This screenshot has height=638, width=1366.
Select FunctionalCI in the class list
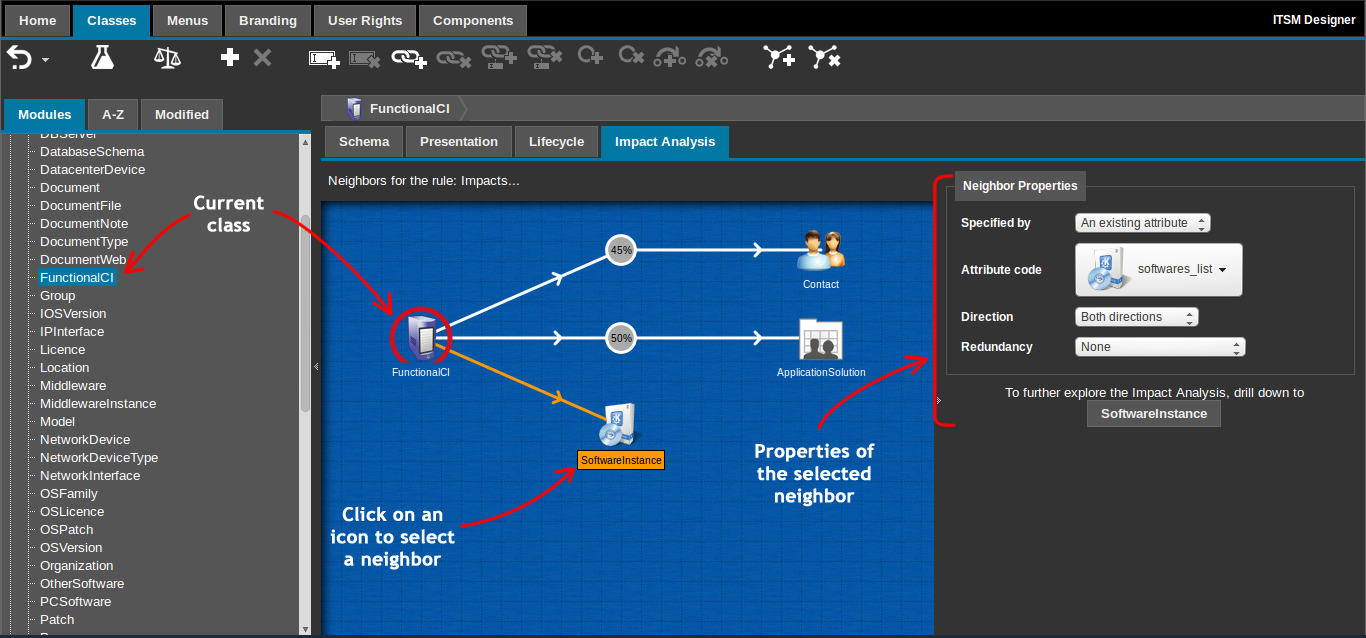click(x=77, y=277)
